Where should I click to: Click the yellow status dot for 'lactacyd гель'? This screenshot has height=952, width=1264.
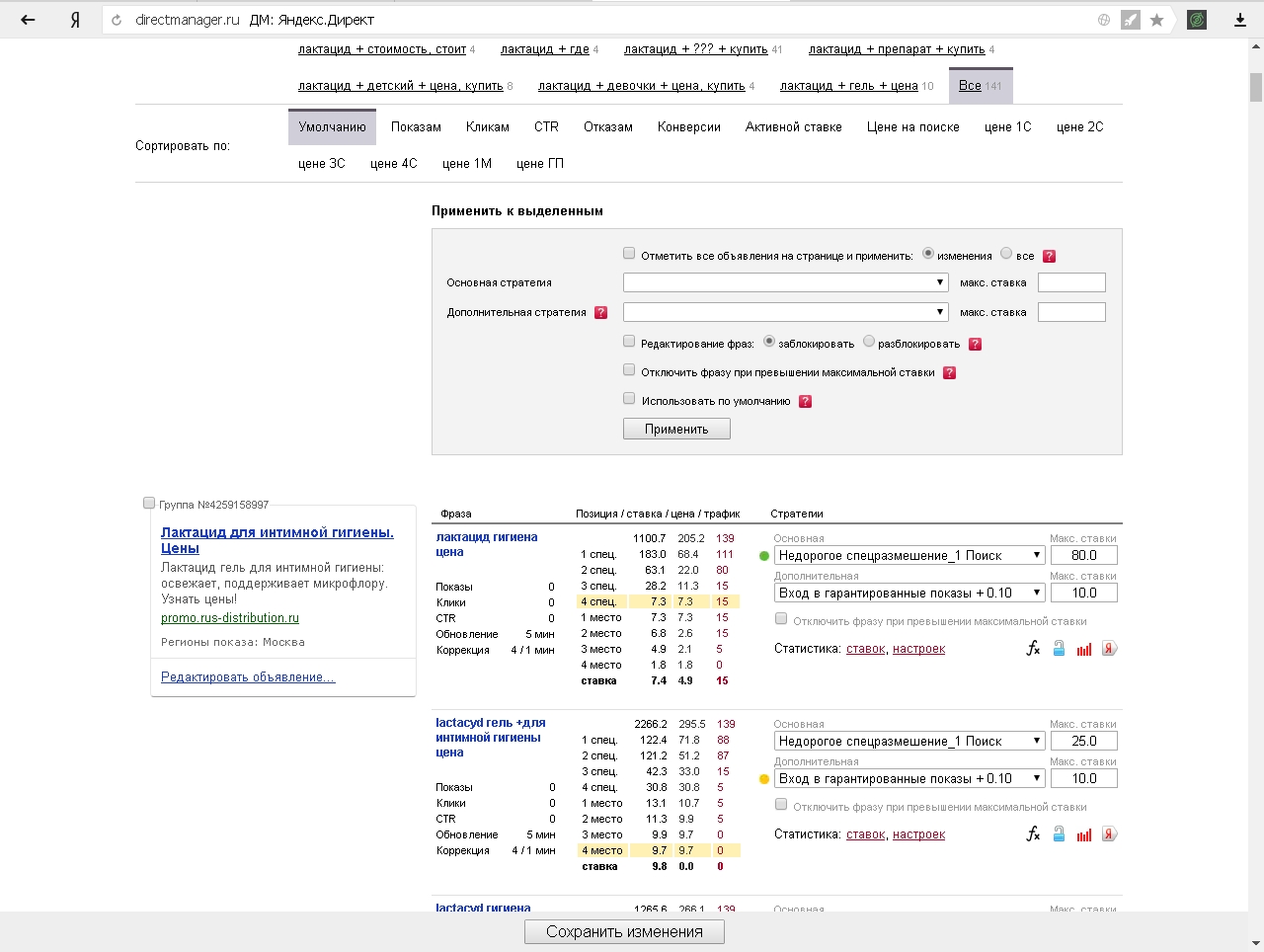763,779
